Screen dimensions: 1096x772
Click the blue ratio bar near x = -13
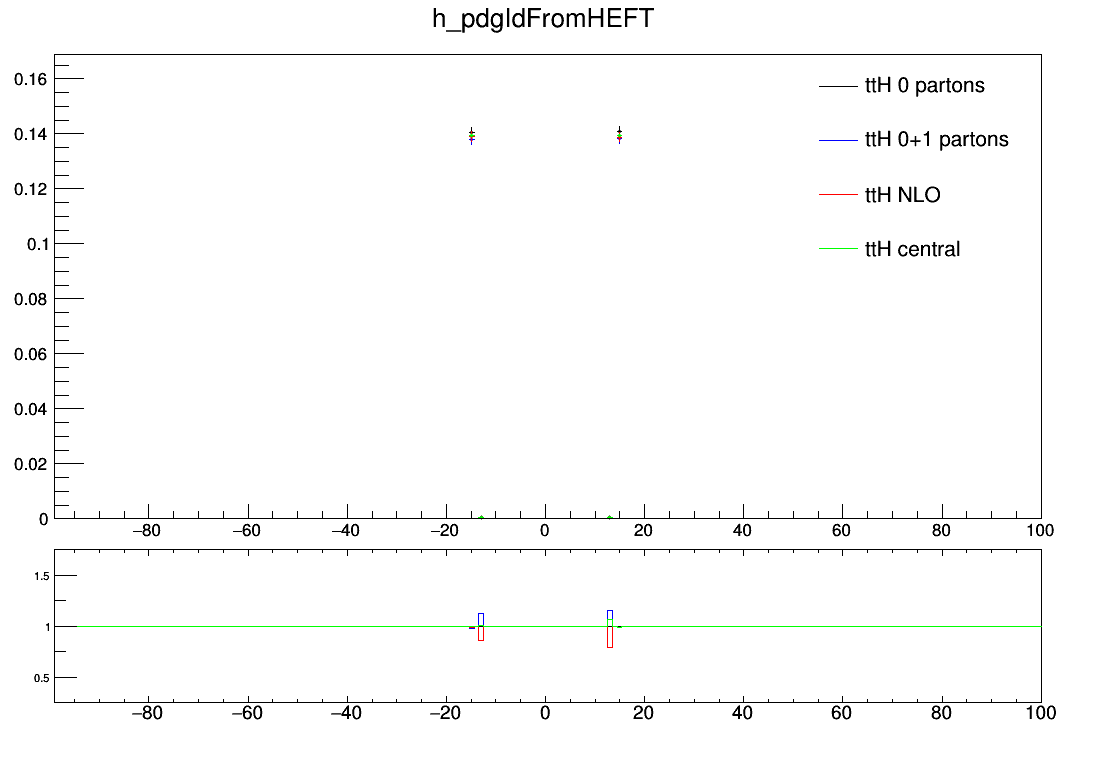click(x=481, y=620)
